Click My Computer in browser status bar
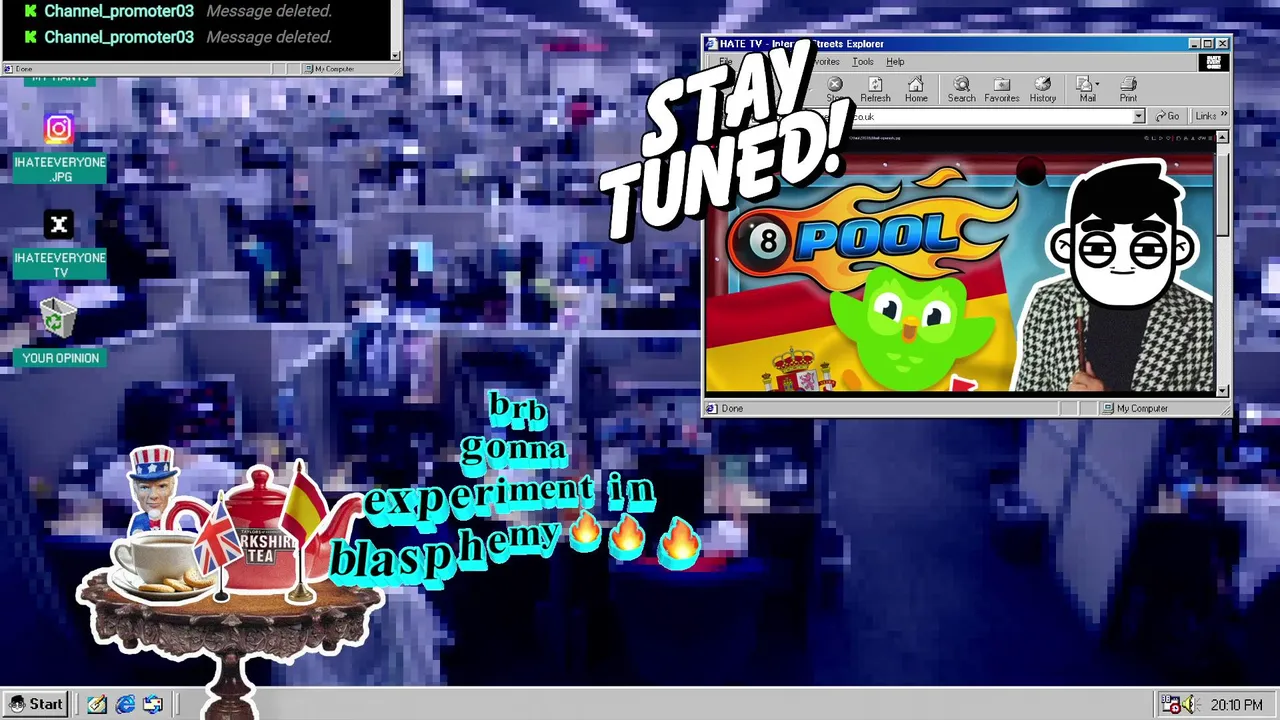The image size is (1280, 720). coord(1142,408)
